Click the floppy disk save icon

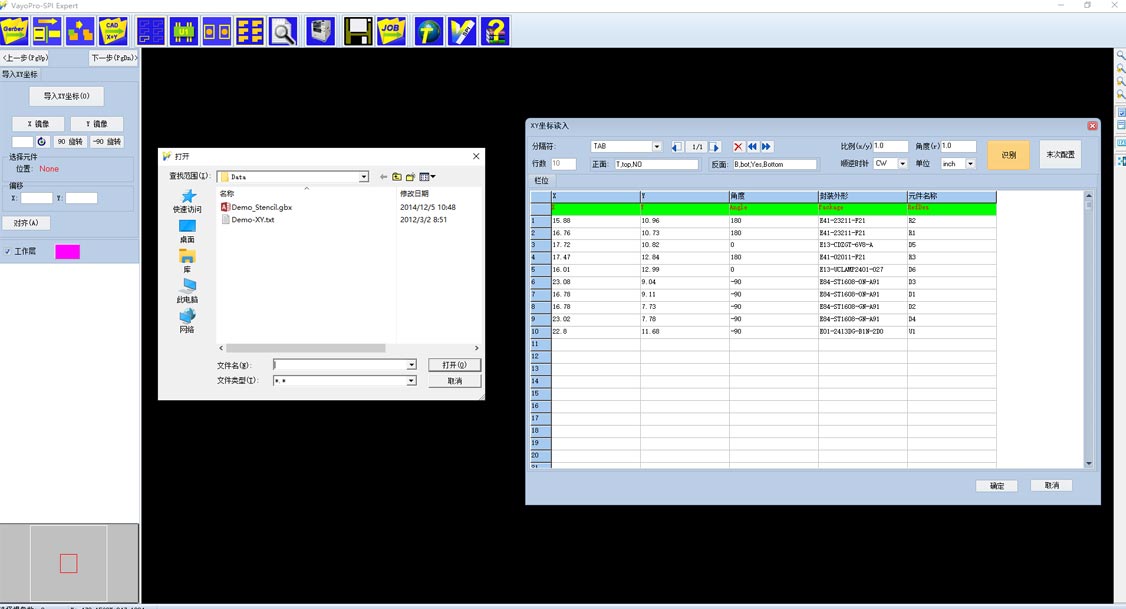358,31
